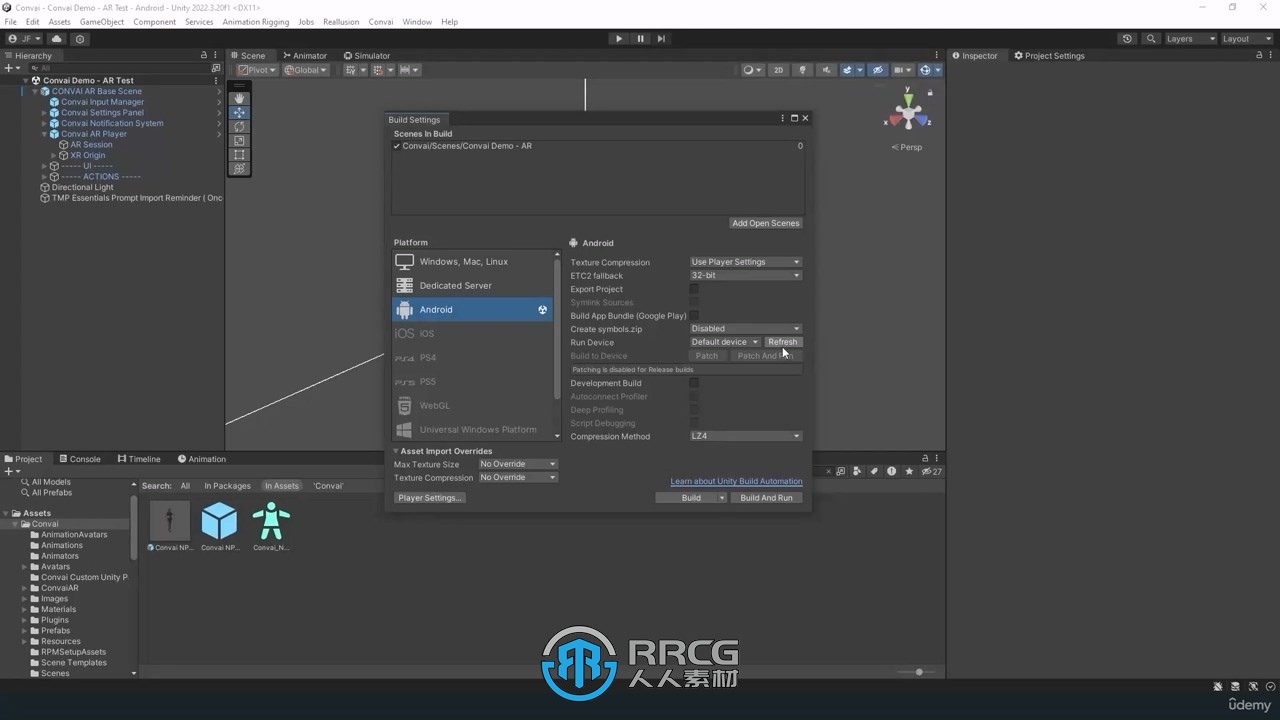Click the global search magnifier icon
Viewport: 1280px width, 720px height.
tap(1151, 39)
